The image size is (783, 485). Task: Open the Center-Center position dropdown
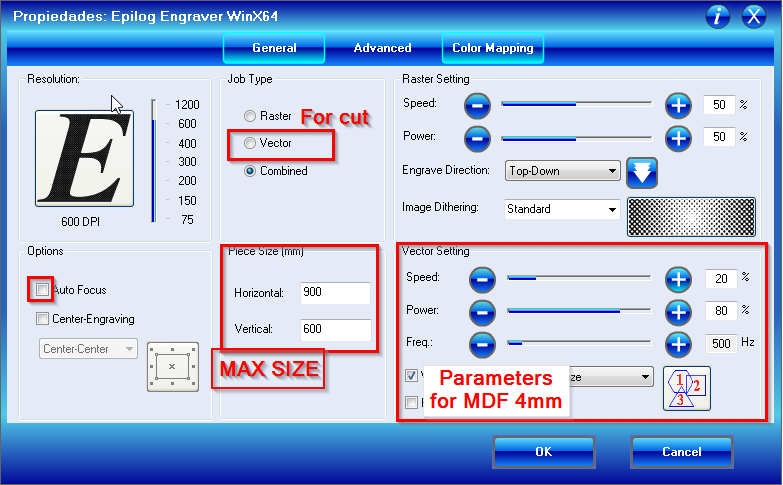point(88,349)
